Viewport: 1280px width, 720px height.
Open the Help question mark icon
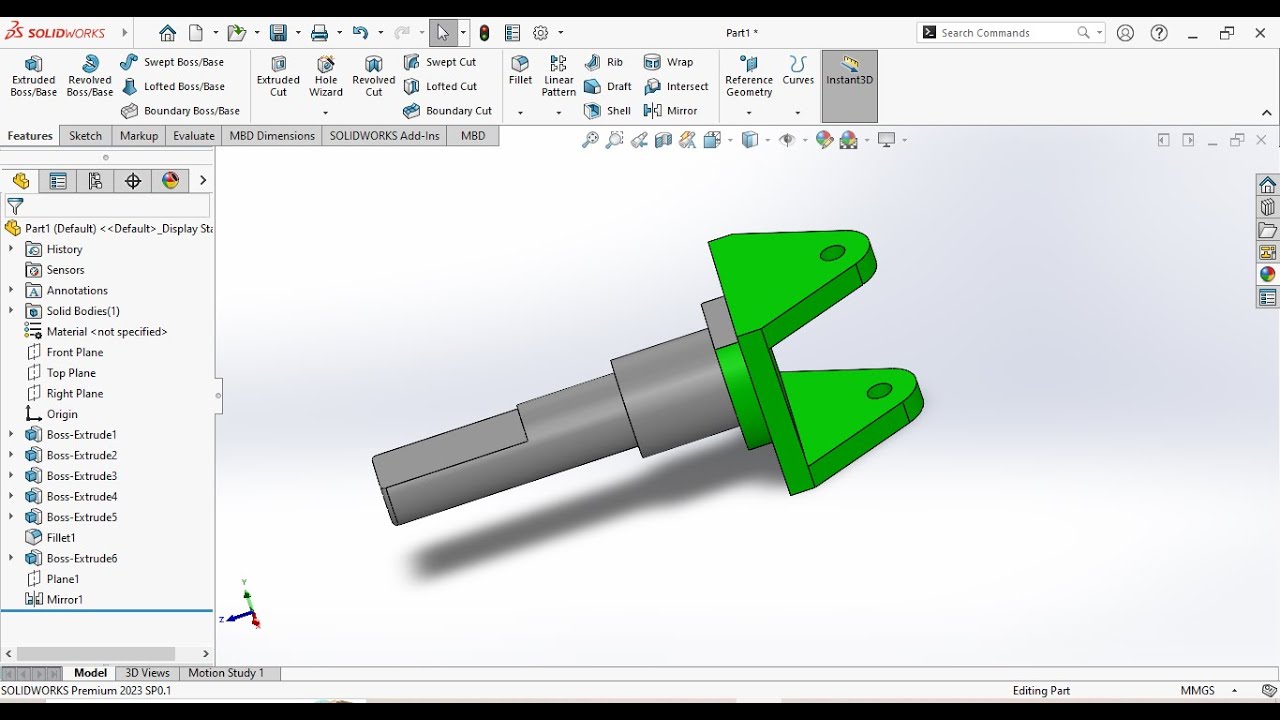[x=1159, y=33]
